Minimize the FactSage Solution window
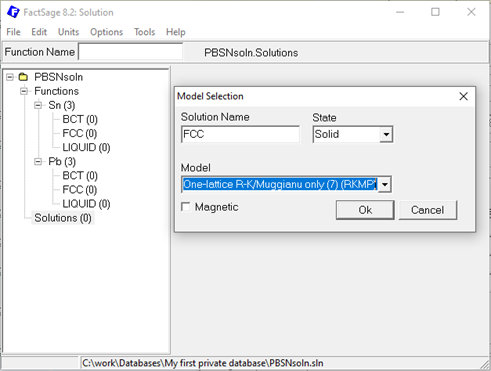Image resolution: width=491 pixels, height=371 pixels. pos(400,12)
